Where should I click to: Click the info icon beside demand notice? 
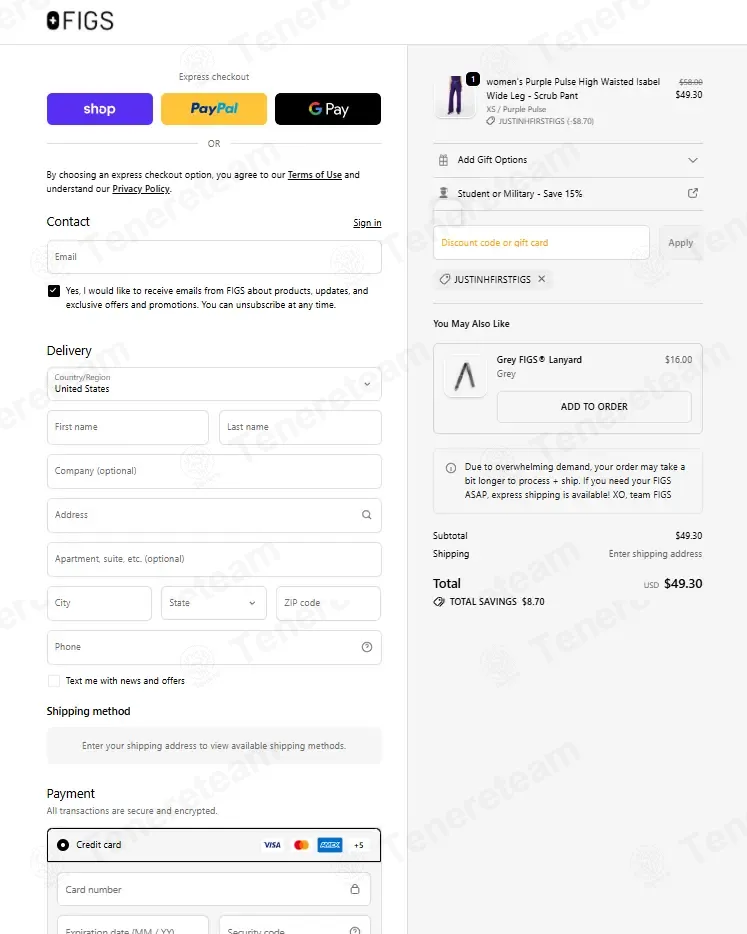tap(451, 468)
